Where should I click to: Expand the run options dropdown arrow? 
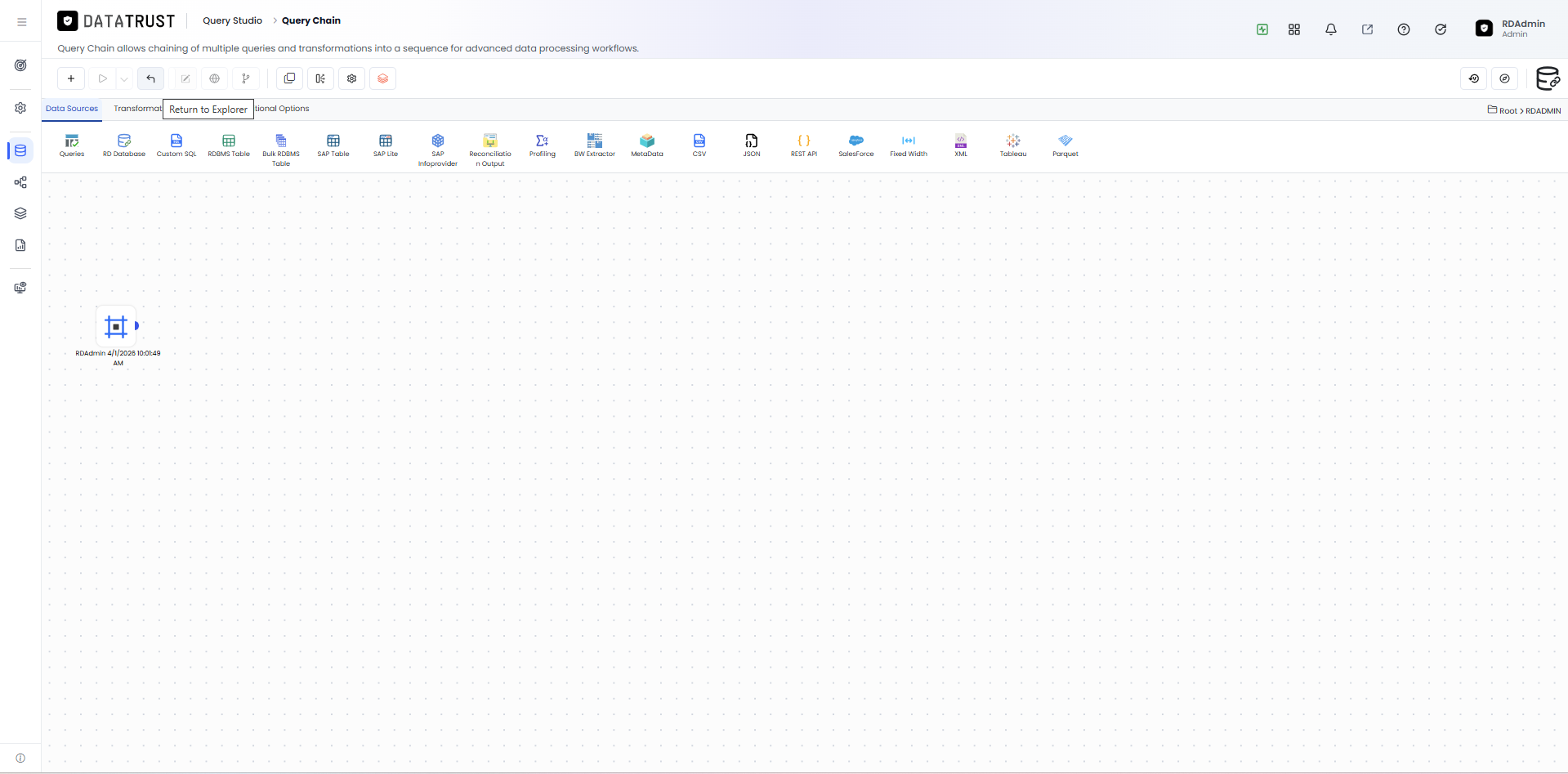tap(124, 79)
